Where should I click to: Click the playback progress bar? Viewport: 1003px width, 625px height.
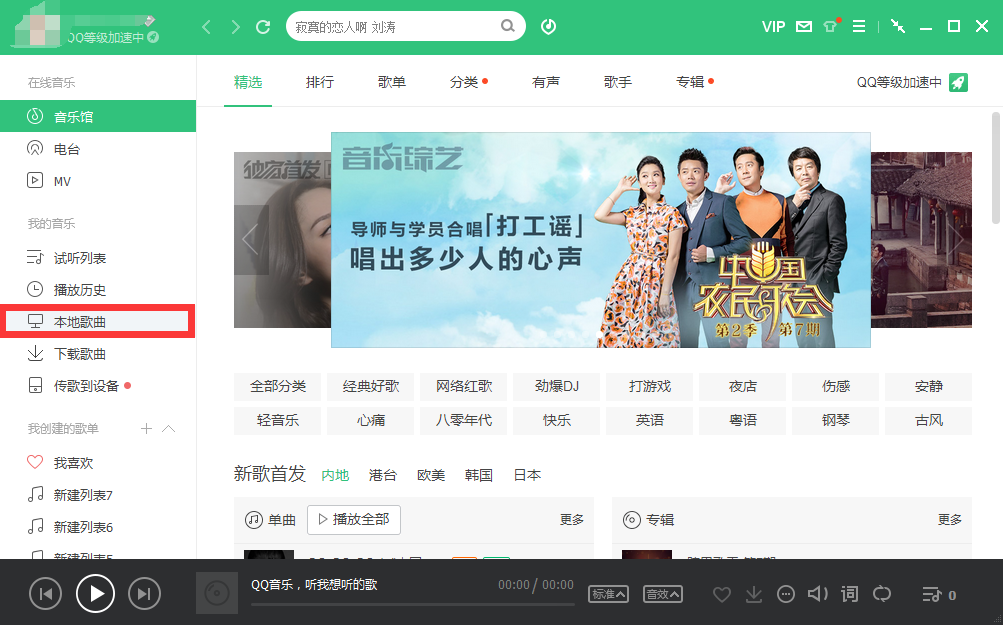[x=413, y=604]
